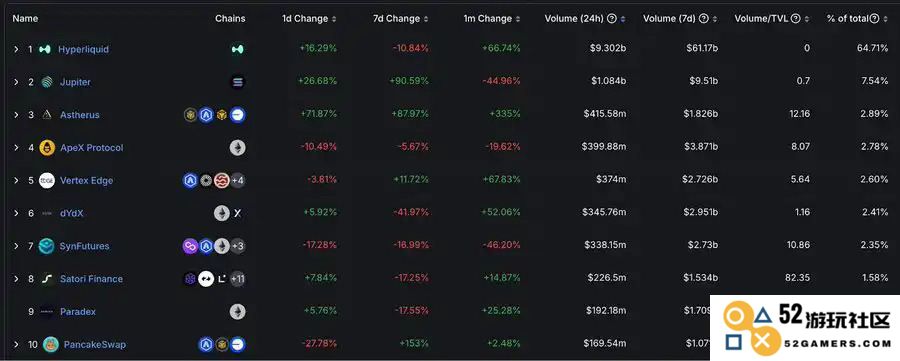Click the help icon beside Volume/TVL
Screen dimensions: 900x361
(x=796, y=18)
